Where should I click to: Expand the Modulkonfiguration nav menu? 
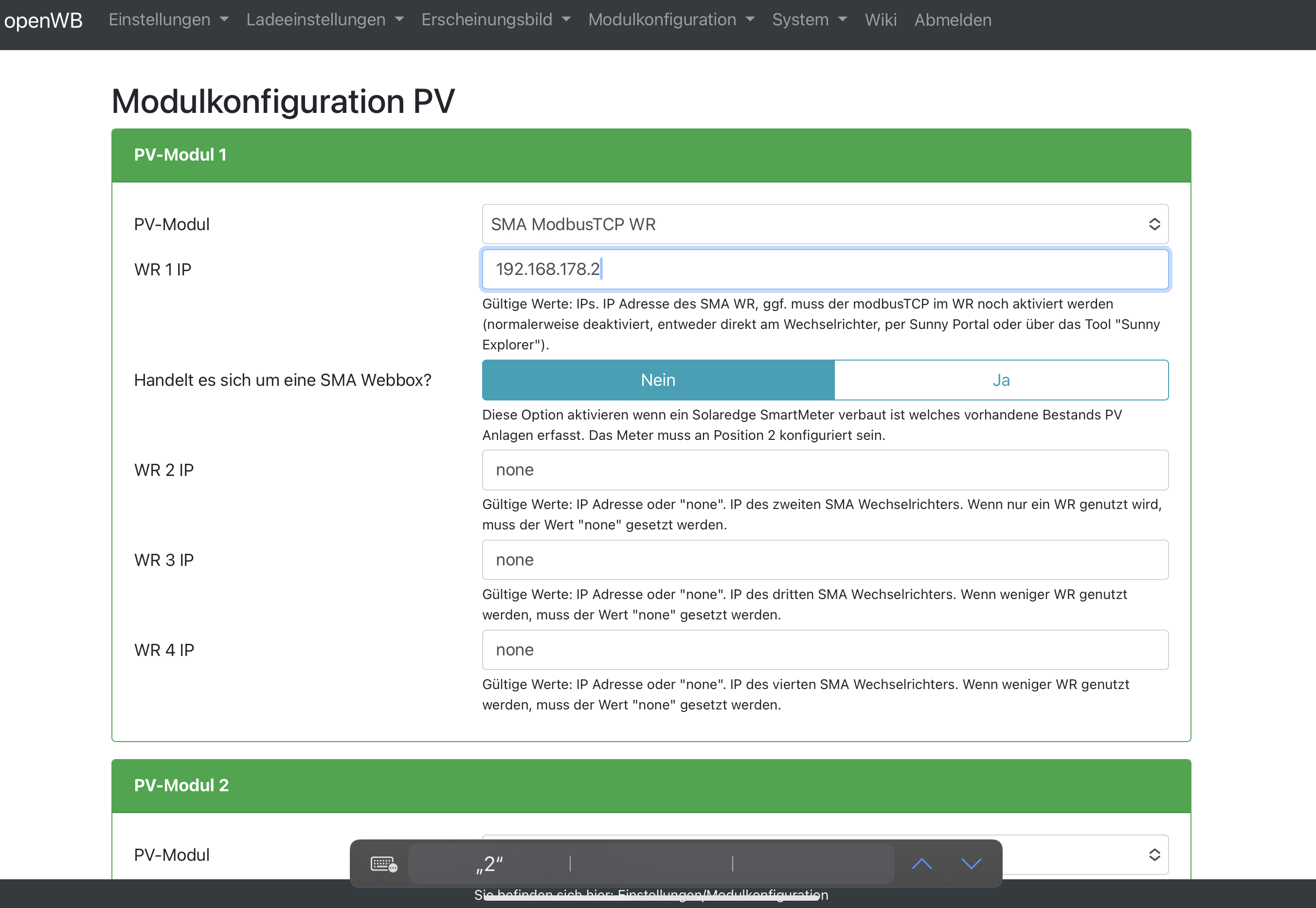[671, 20]
